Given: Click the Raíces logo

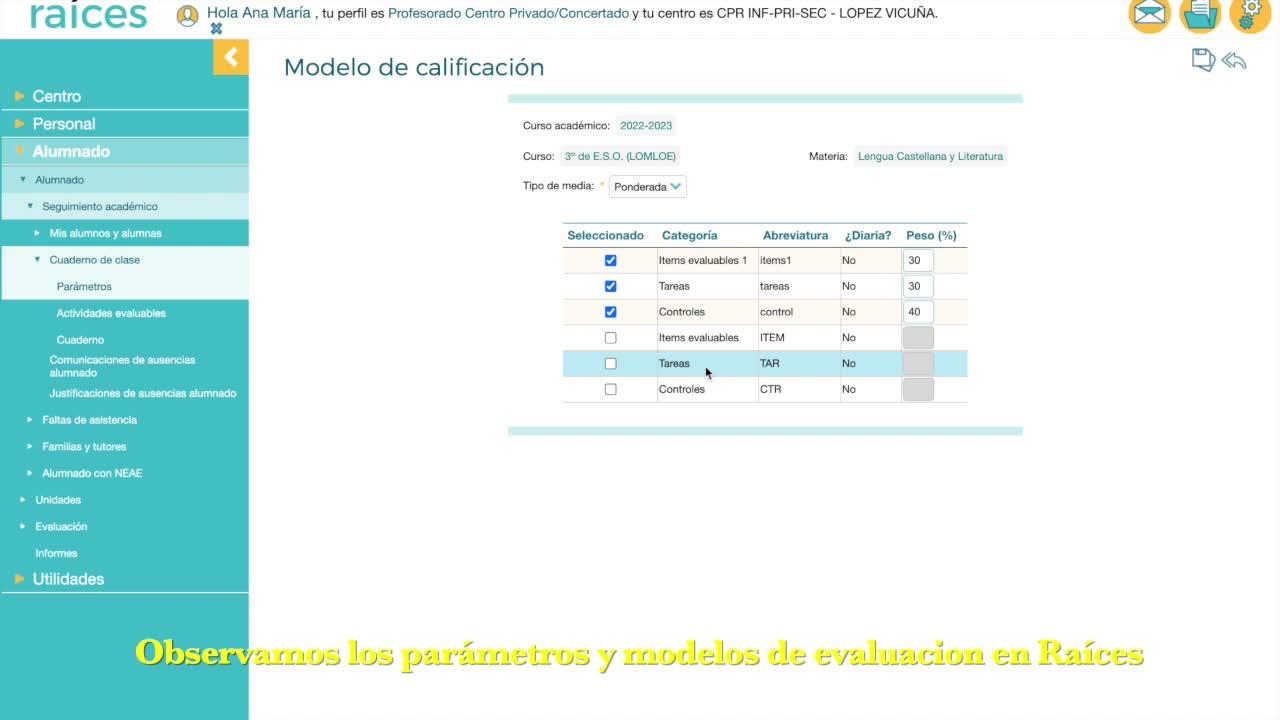Looking at the screenshot, I should pyautogui.click(x=88, y=15).
